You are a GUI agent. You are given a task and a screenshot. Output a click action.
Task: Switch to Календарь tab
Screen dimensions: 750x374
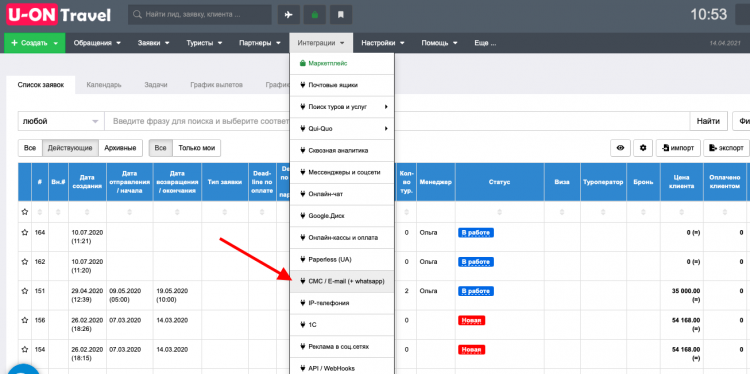pos(104,85)
